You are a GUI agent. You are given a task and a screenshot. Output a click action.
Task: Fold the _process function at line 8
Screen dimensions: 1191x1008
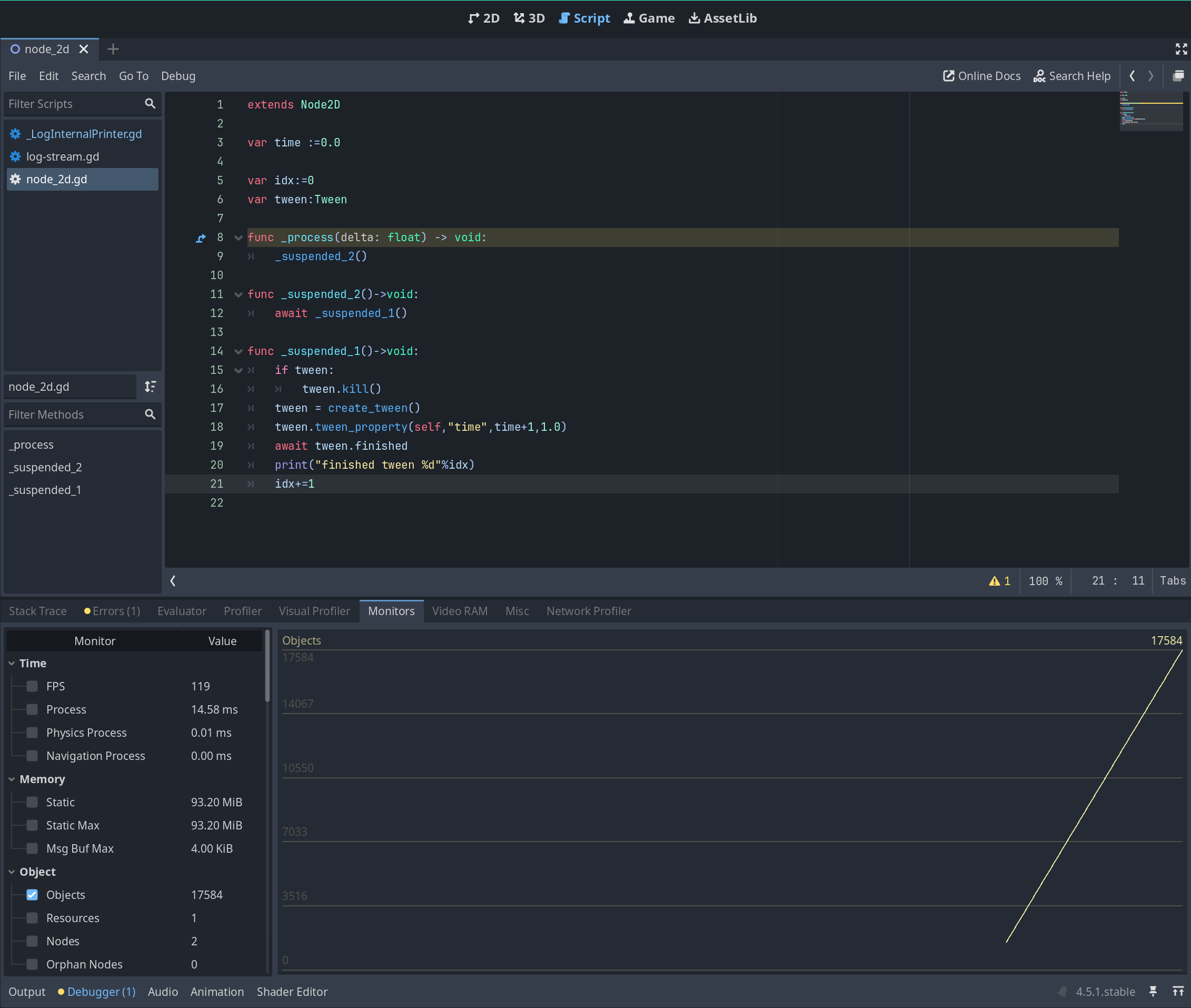click(x=238, y=238)
